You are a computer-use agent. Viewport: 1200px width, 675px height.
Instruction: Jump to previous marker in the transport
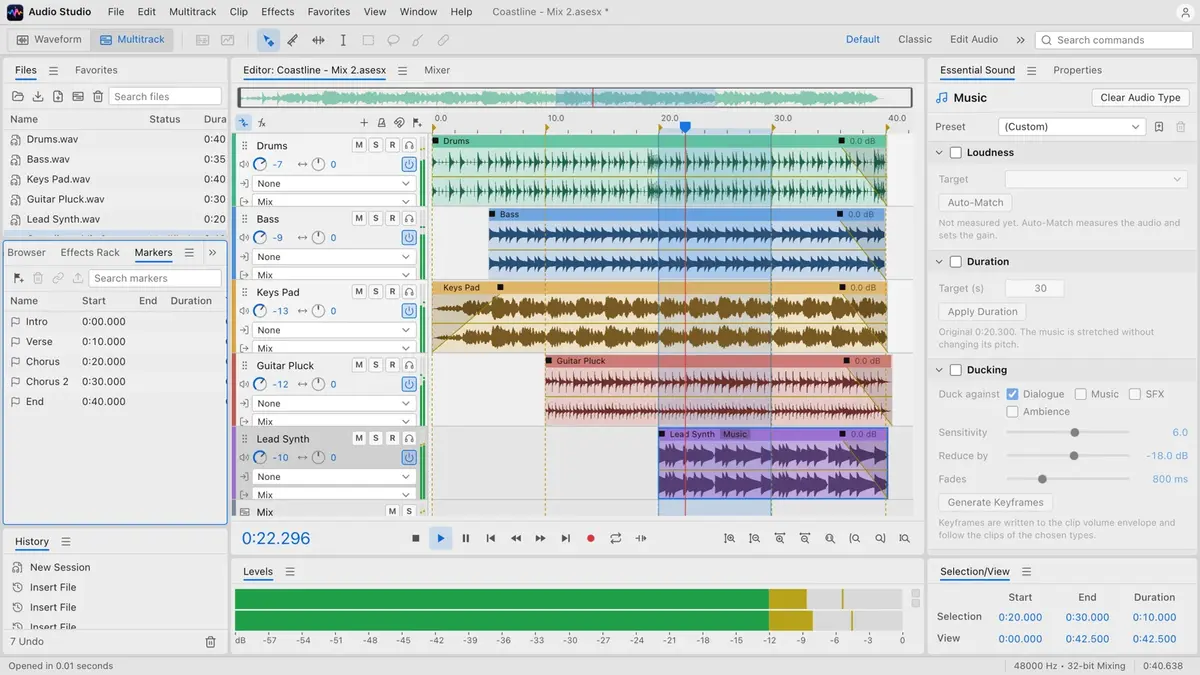coord(491,538)
